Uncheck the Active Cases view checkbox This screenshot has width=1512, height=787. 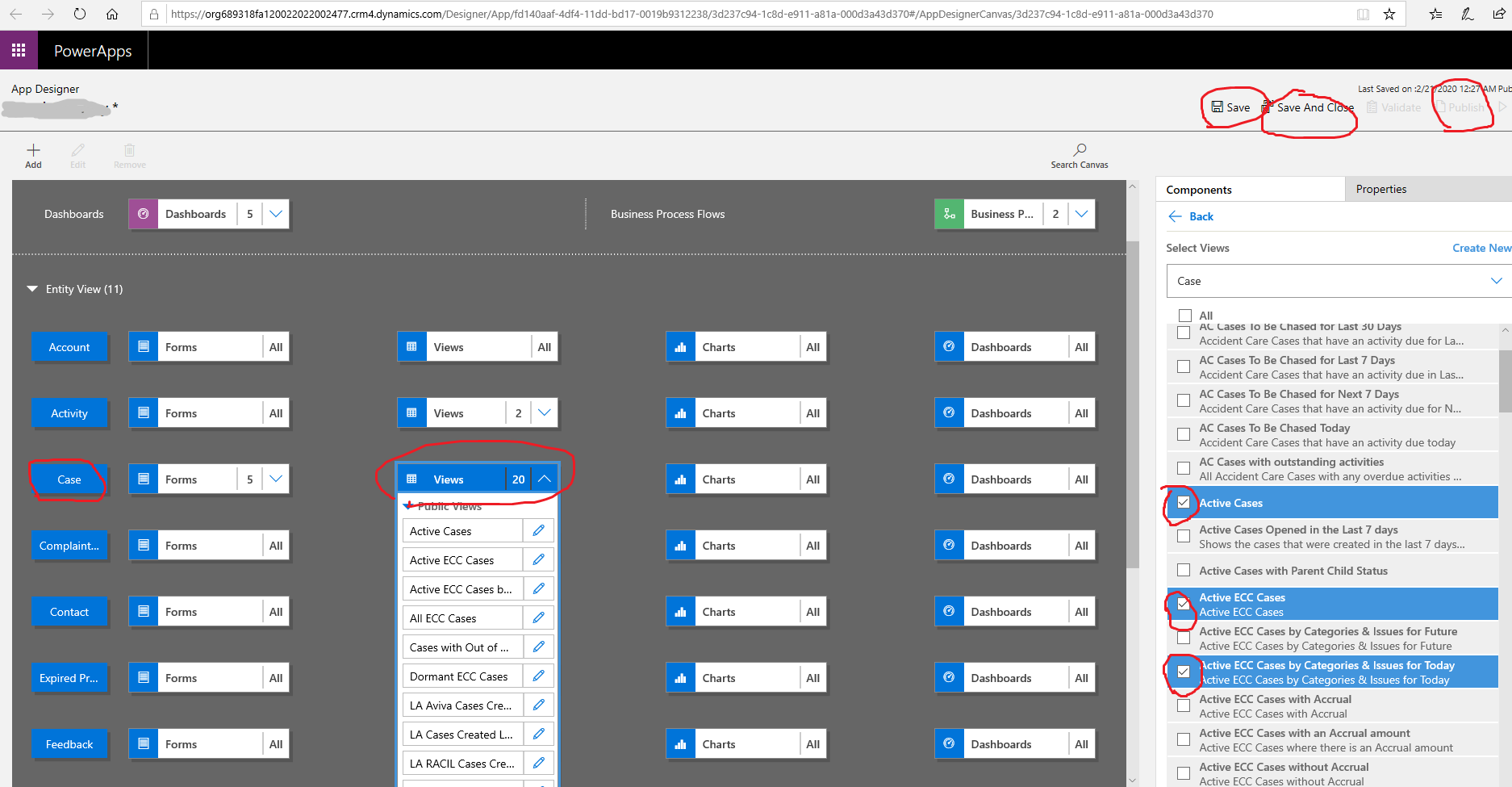(x=1184, y=503)
